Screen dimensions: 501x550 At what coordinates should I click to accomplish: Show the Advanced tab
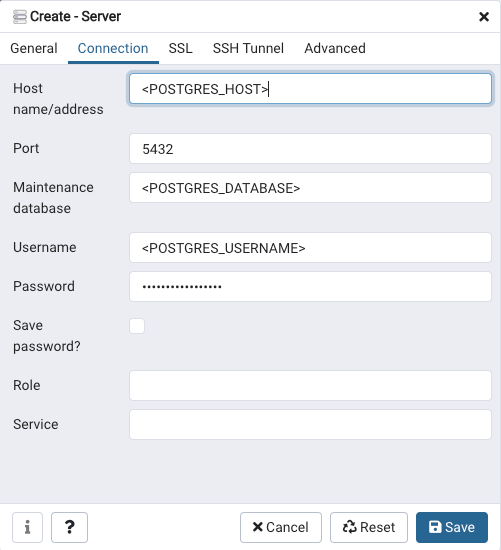[335, 48]
